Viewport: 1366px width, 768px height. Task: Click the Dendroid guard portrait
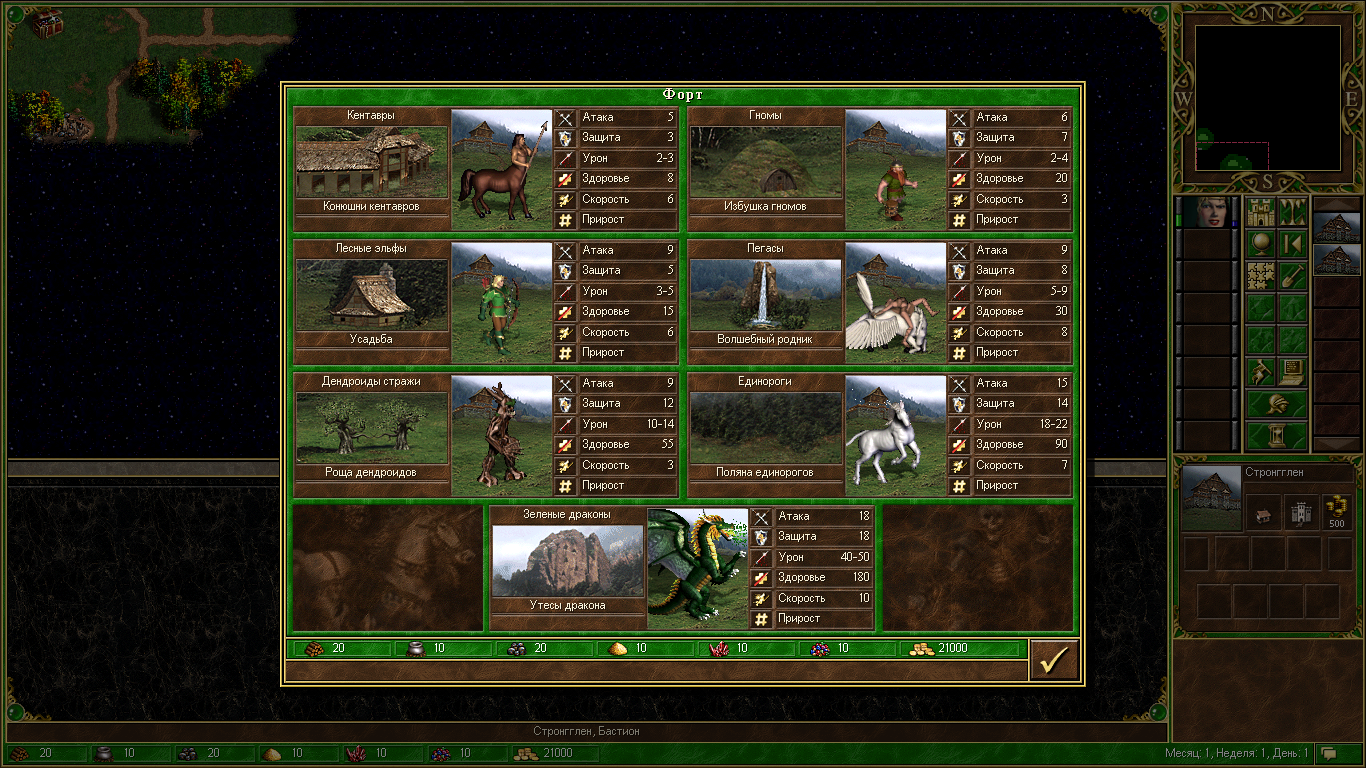501,435
